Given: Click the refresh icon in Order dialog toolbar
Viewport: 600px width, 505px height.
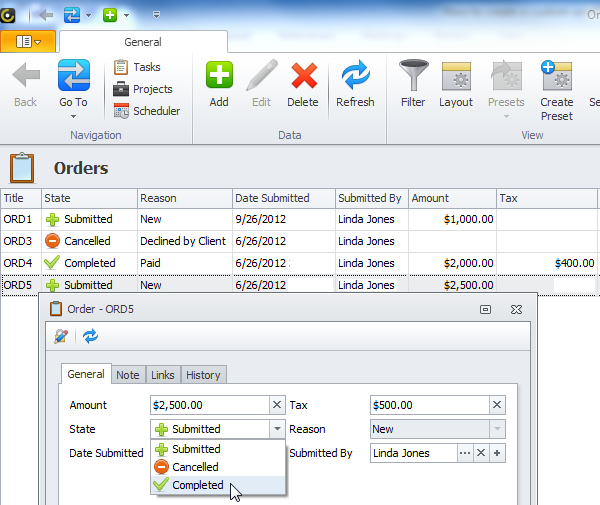Looking at the screenshot, I should pos(91,337).
